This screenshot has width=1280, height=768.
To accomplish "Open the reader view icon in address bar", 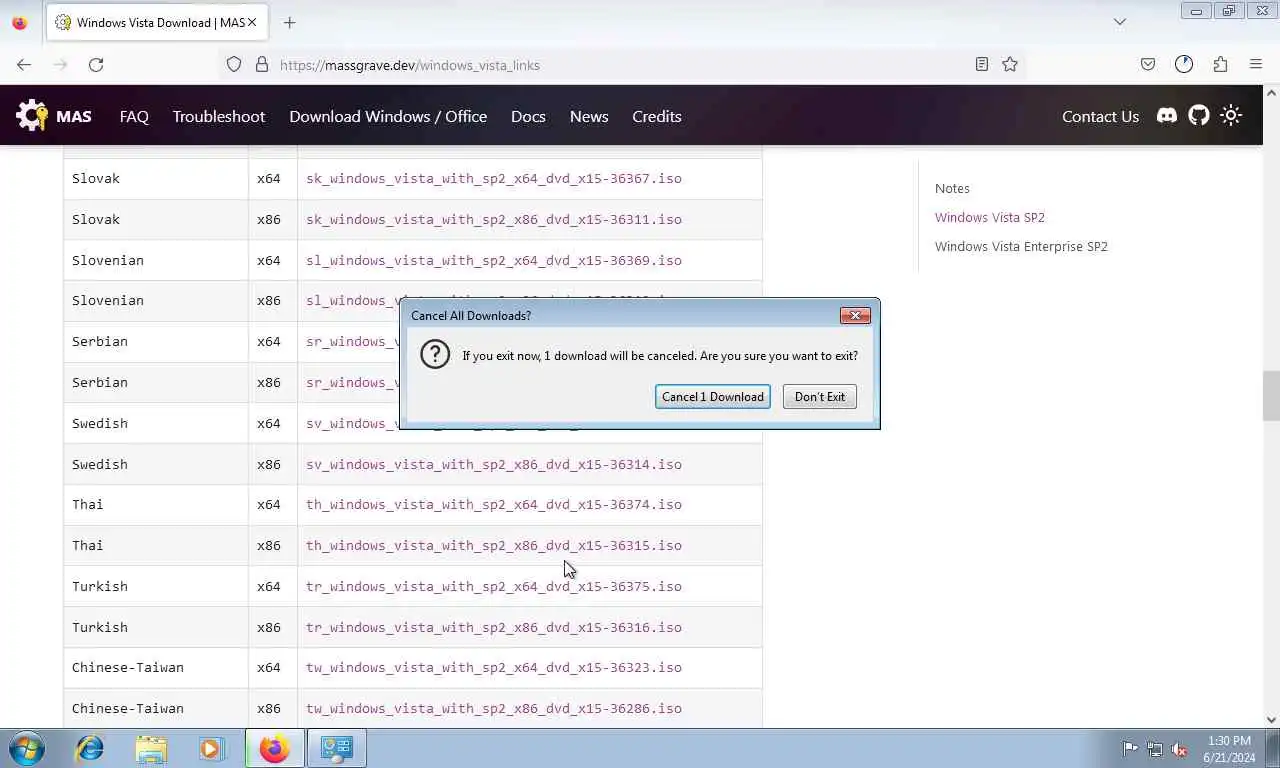I will [x=982, y=64].
